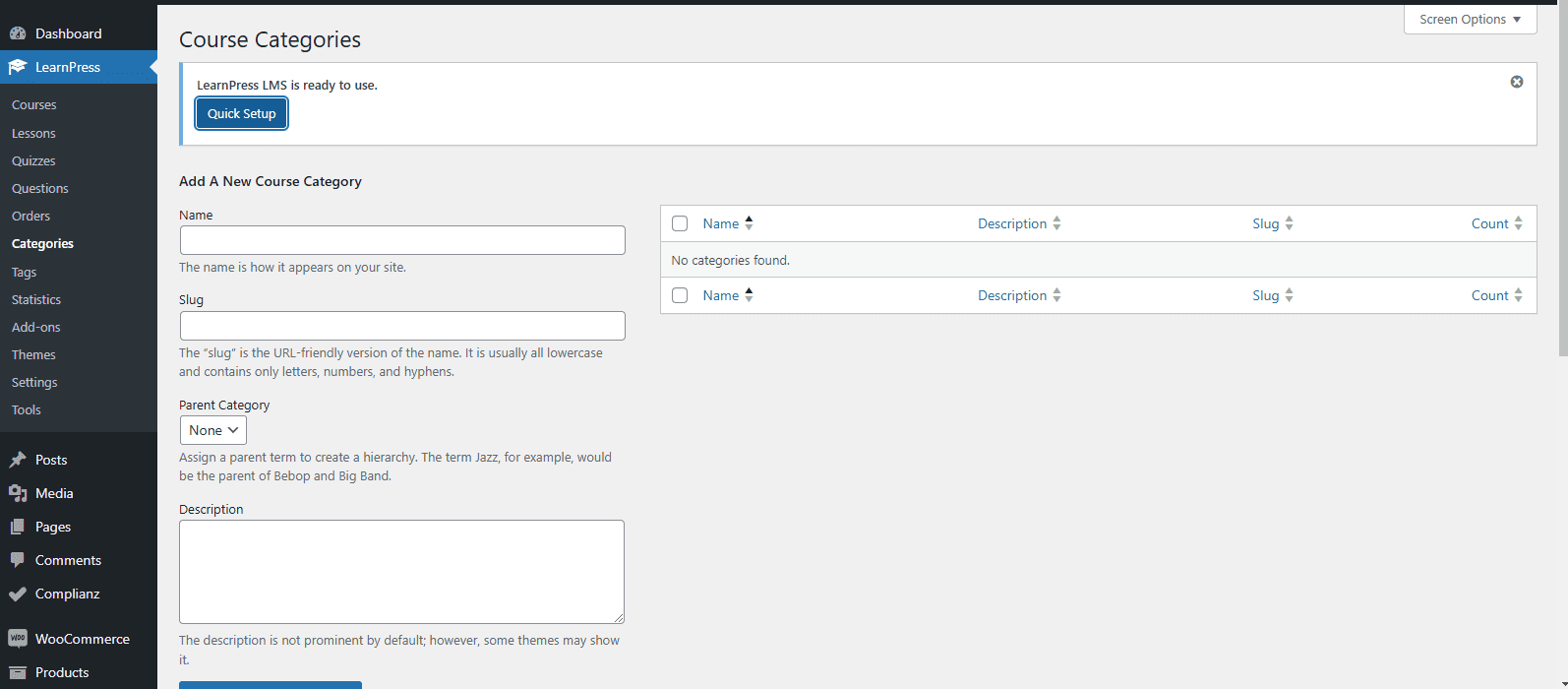
Task: Focus the category Name input field
Action: pos(402,240)
